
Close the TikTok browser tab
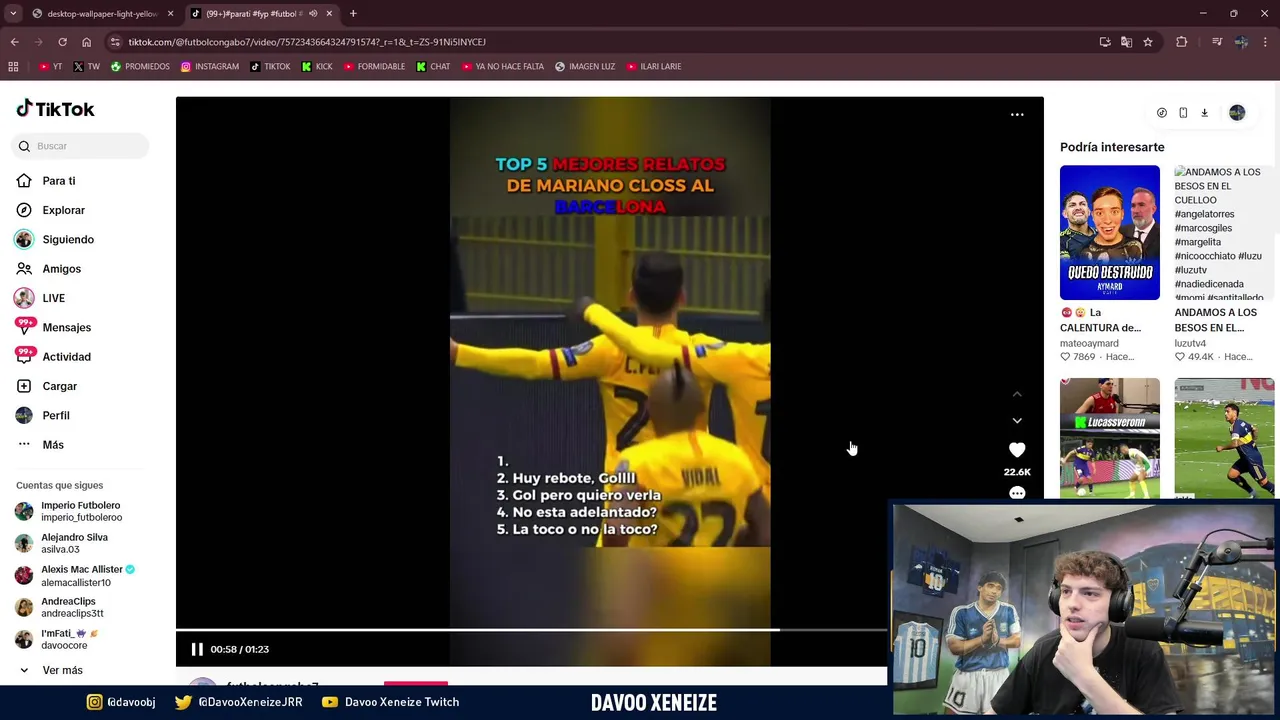click(329, 14)
